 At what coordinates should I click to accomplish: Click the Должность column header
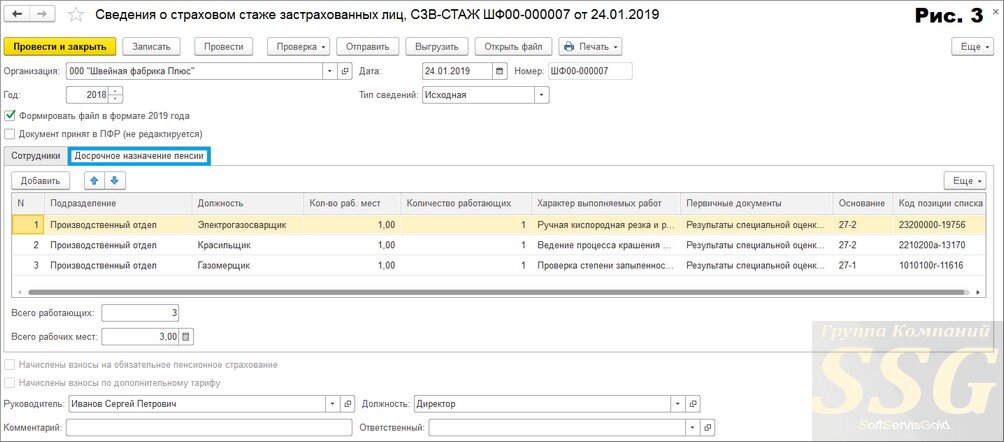pos(247,204)
